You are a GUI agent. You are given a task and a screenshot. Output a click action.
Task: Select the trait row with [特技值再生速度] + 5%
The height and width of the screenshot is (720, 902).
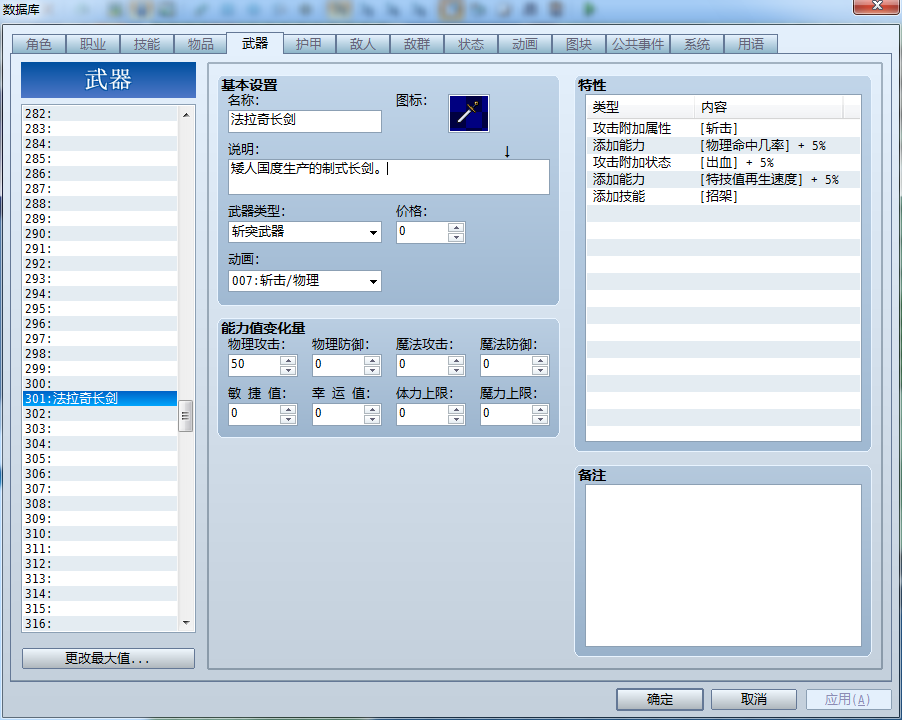723,179
